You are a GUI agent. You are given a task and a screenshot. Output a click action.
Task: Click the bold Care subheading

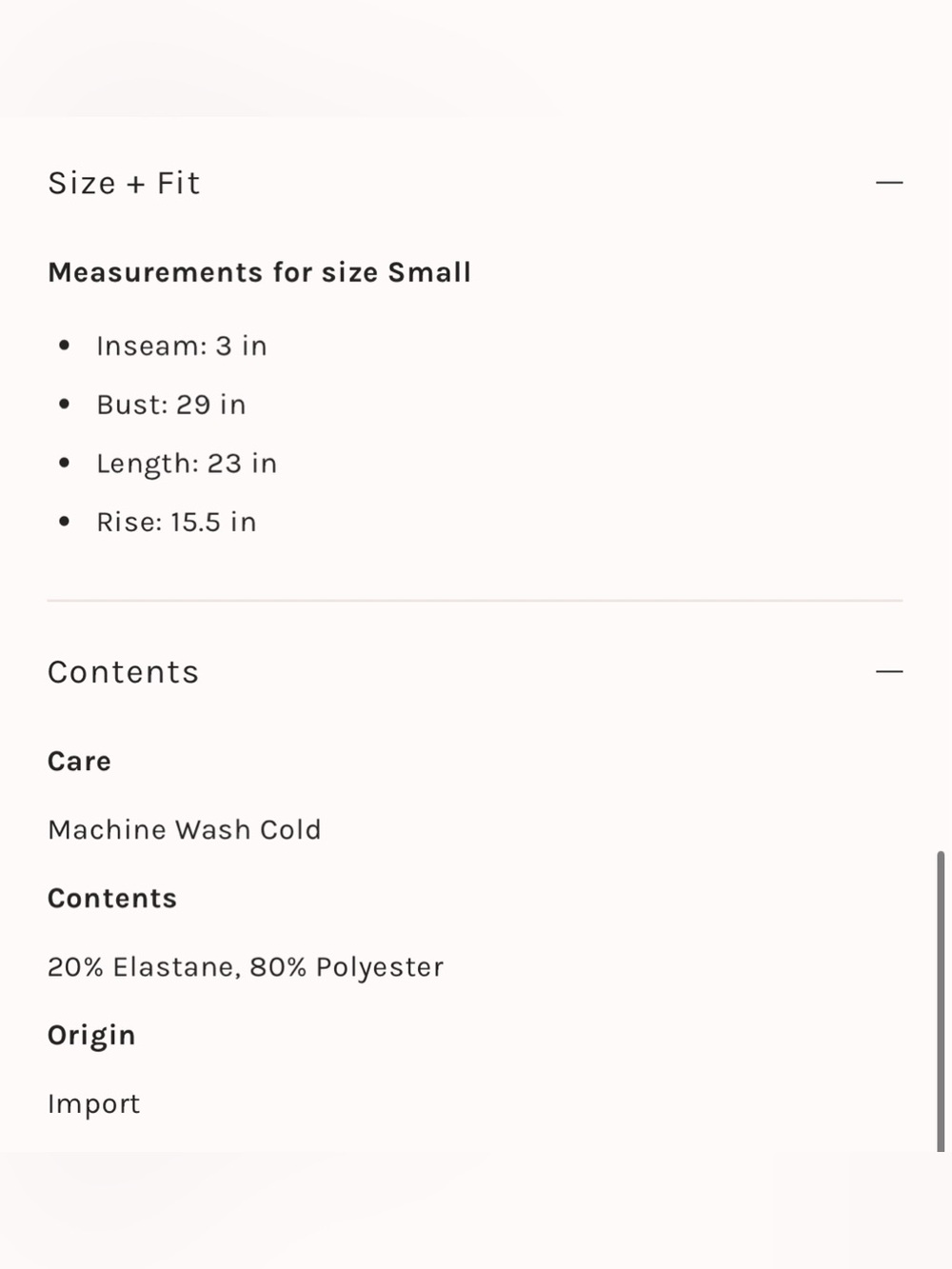[79, 762]
